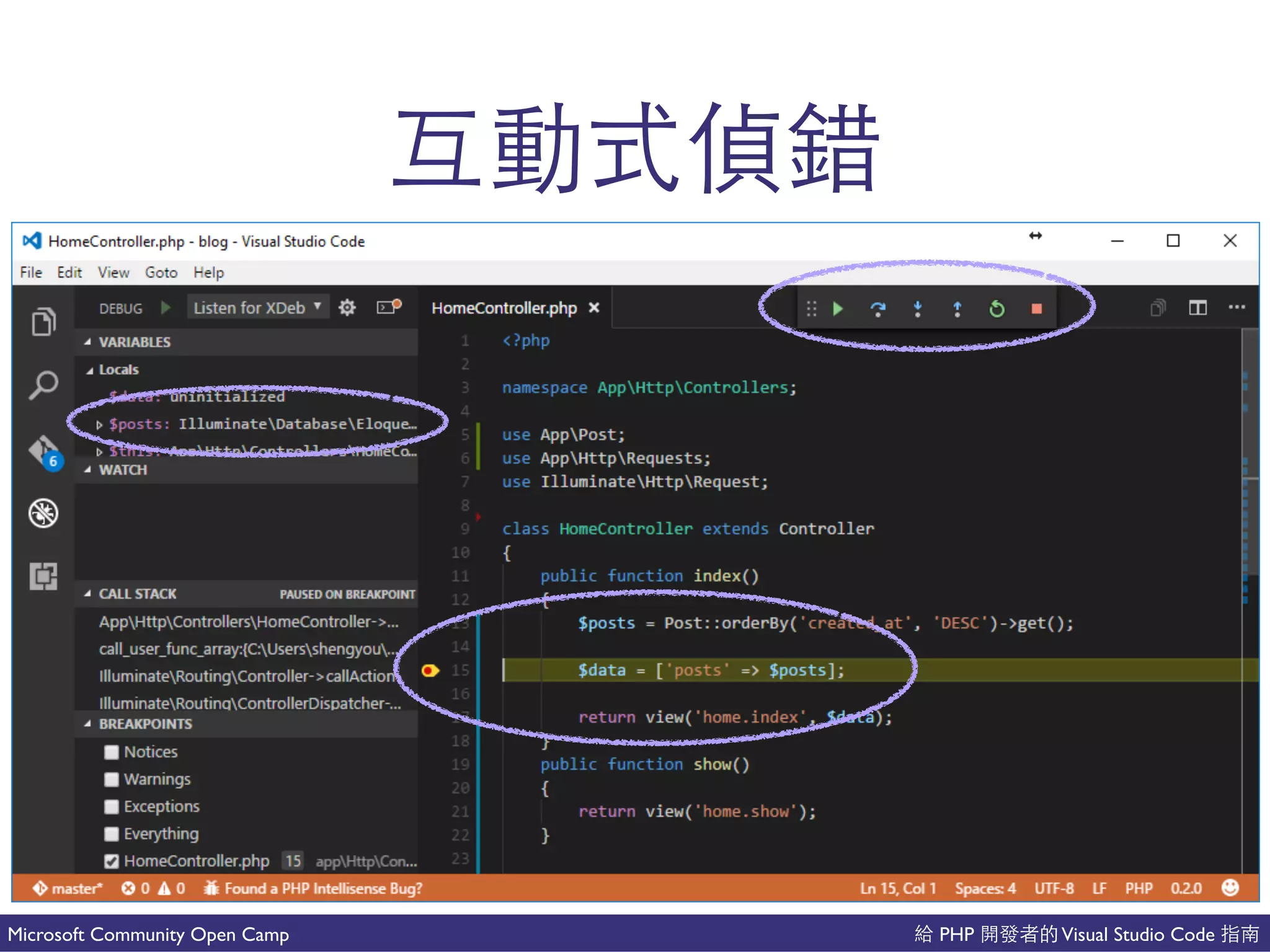
Task: Split the editor icon
Action: 1197,307
